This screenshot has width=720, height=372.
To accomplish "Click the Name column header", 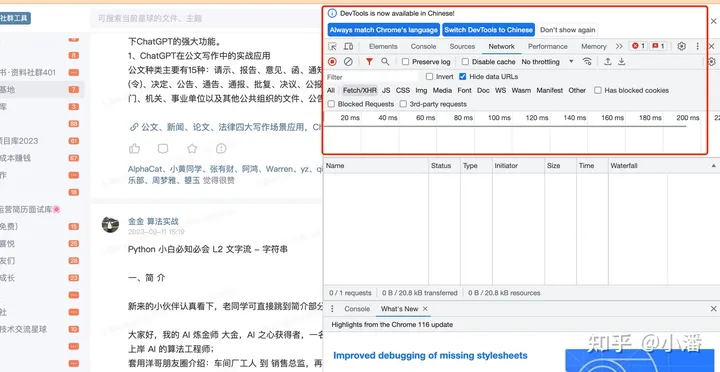I will [376, 166].
